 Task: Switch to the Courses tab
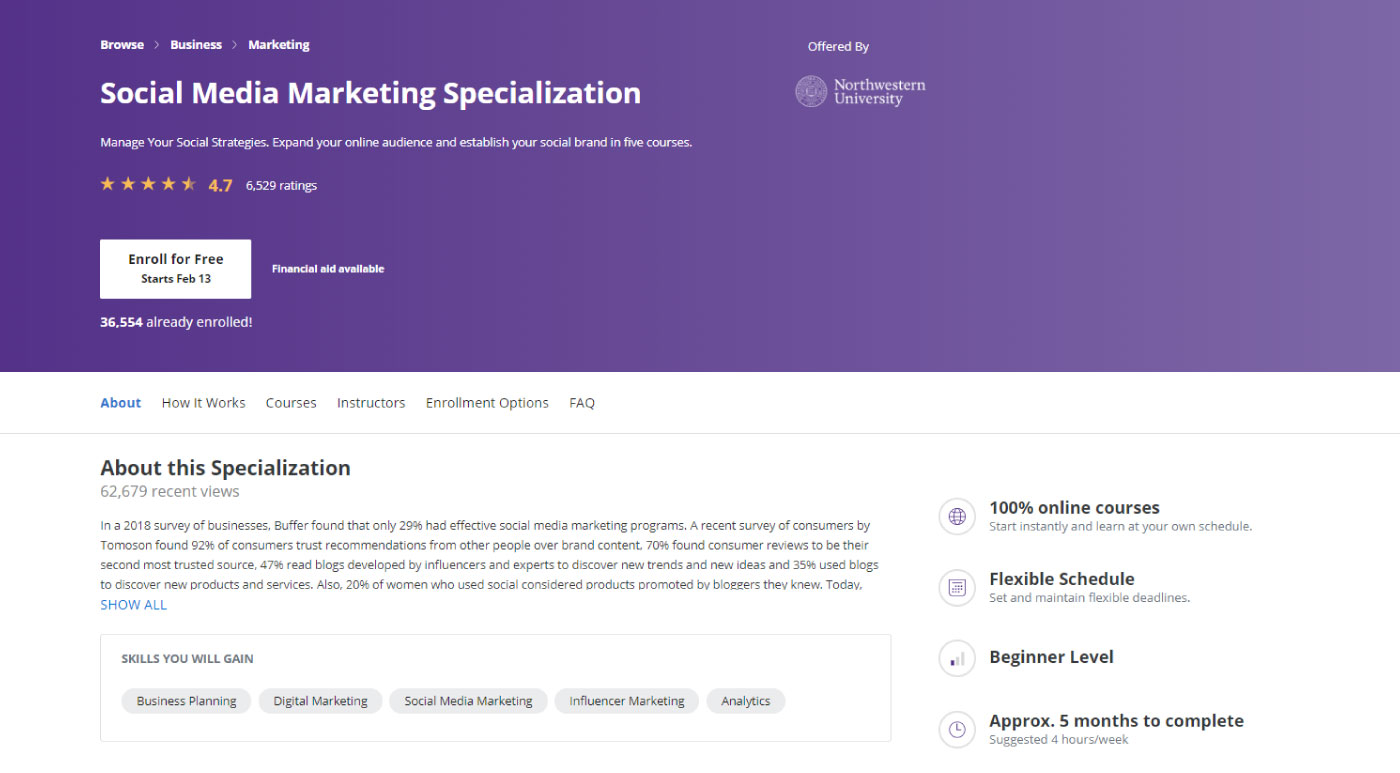pyautogui.click(x=291, y=402)
